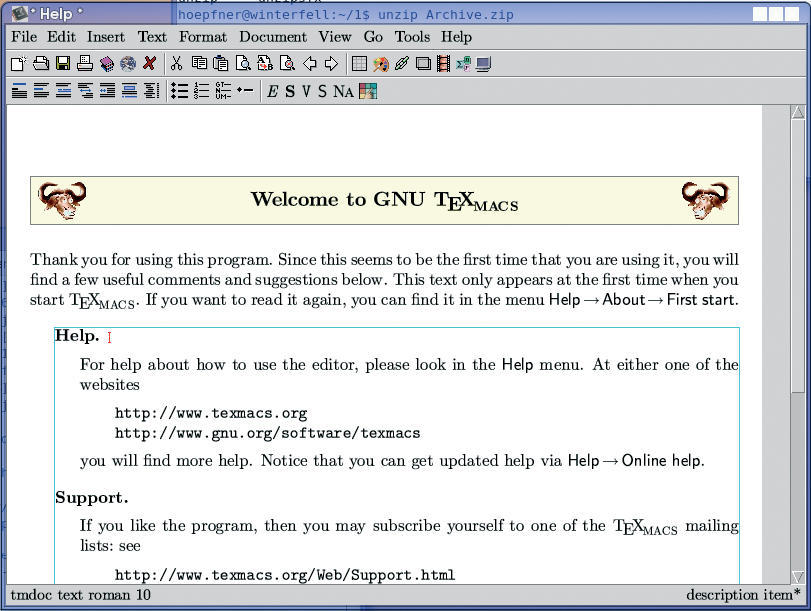
Task: Apply sample style with the sans-serif S icon
Action: [x=322, y=92]
